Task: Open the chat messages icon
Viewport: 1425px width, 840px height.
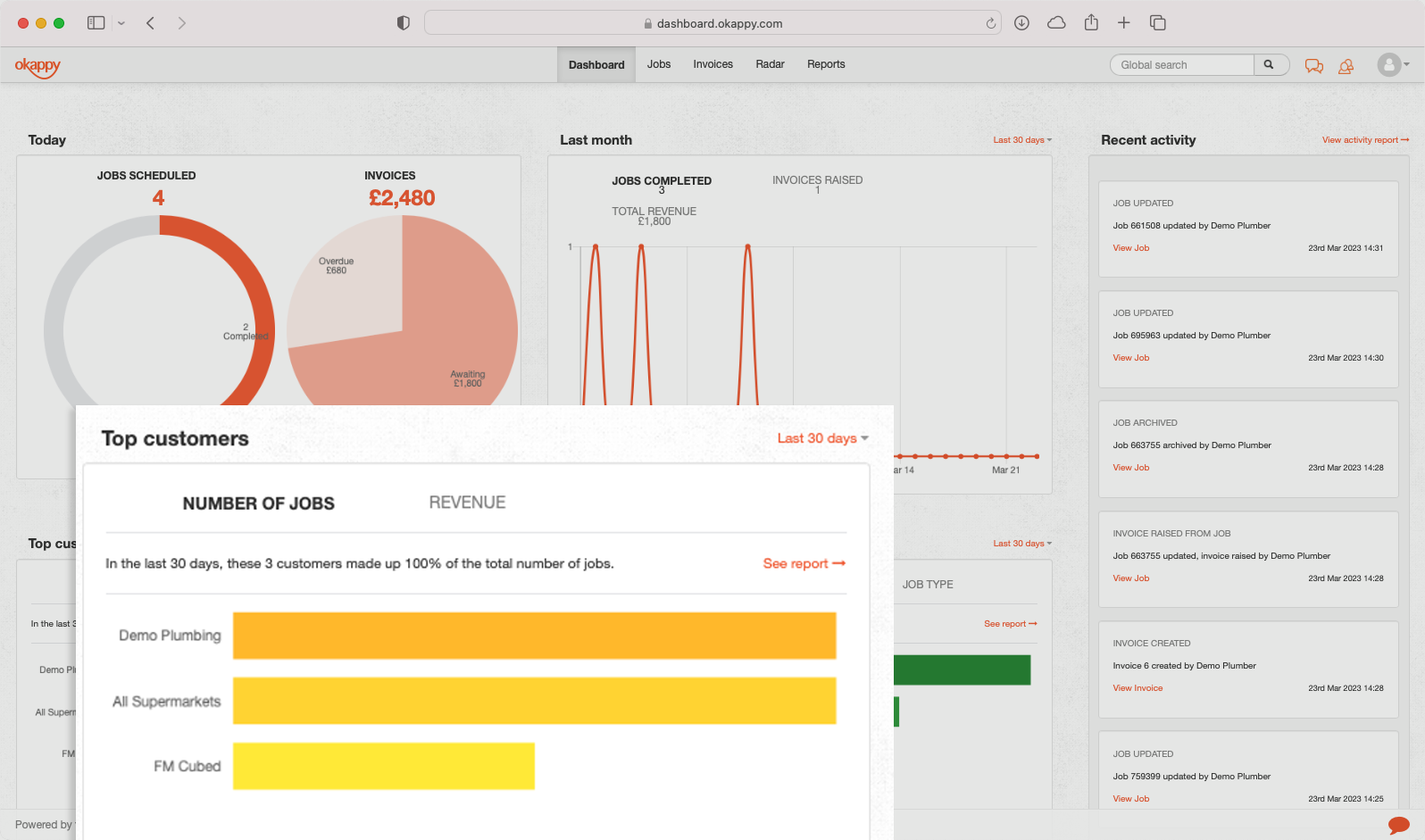Action: [1313, 66]
